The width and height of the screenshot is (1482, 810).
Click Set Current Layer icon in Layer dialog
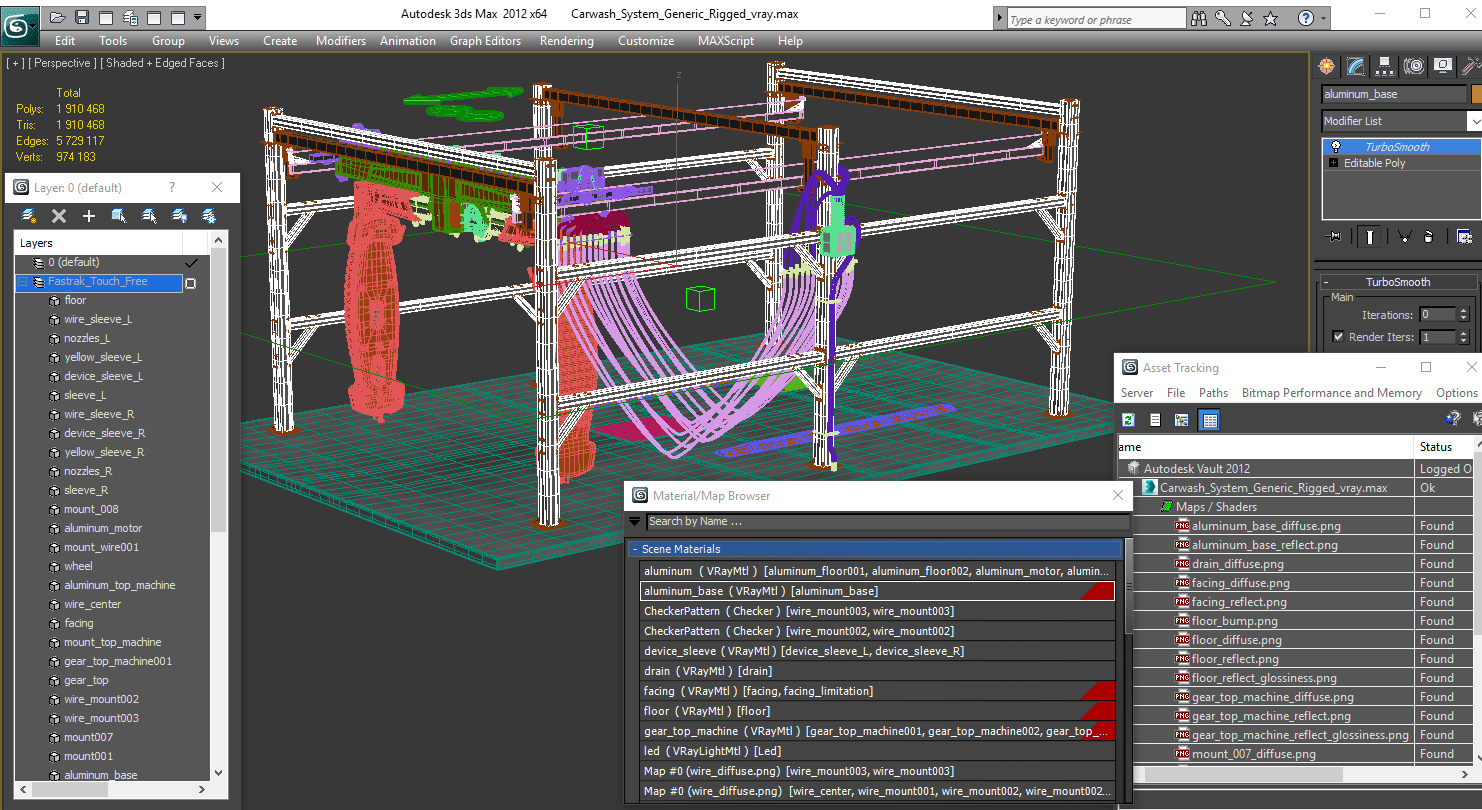pos(149,216)
